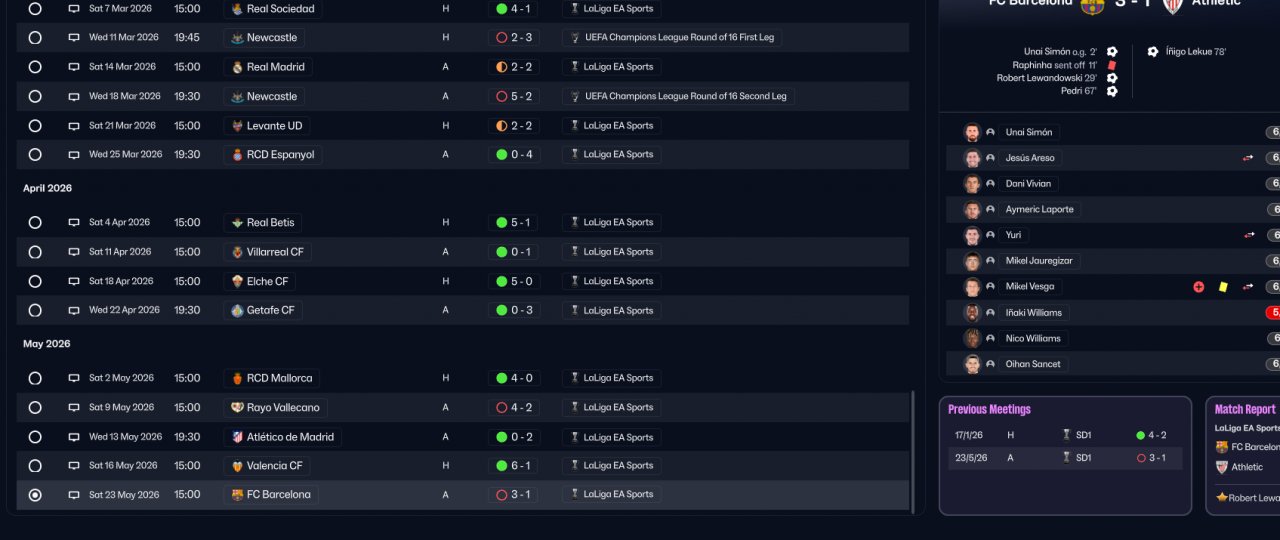Click the red injury cross icon for Mikel Vesga
Viewport: 1280px width, 540px height.
pyautogui.click(x=1199, y=287)
